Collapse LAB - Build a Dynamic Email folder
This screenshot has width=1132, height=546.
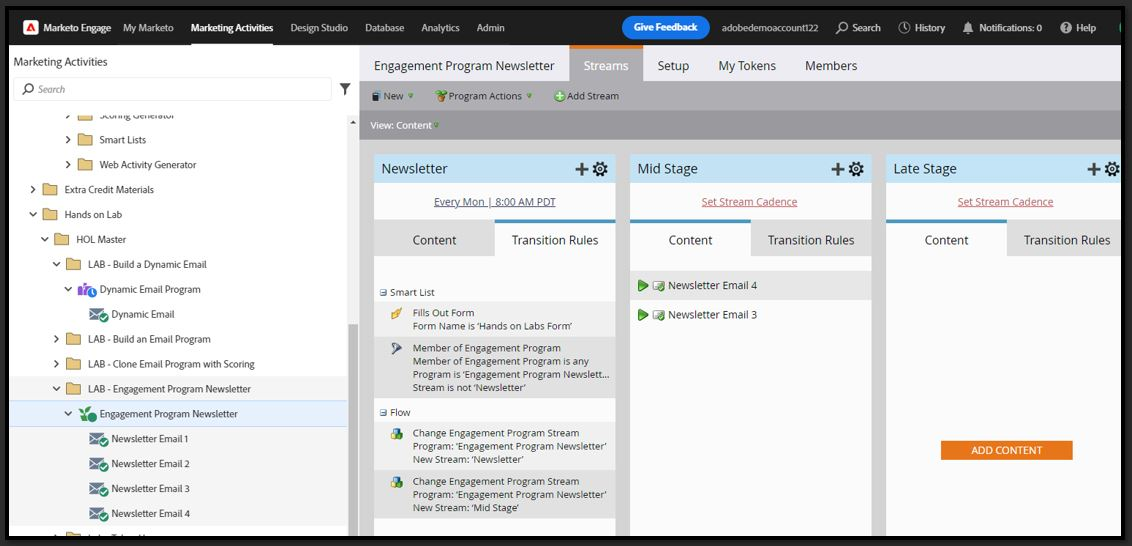click(56, 264)
